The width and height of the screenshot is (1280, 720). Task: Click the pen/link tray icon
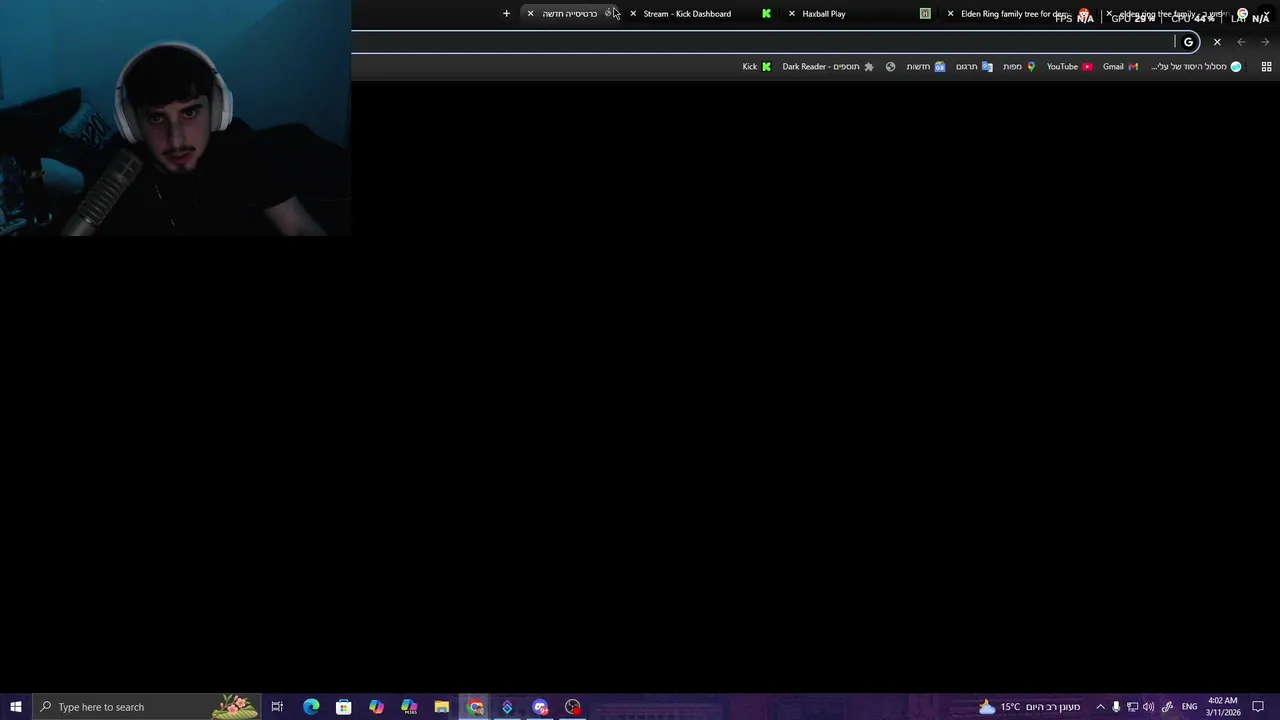tap(1167, 707)
